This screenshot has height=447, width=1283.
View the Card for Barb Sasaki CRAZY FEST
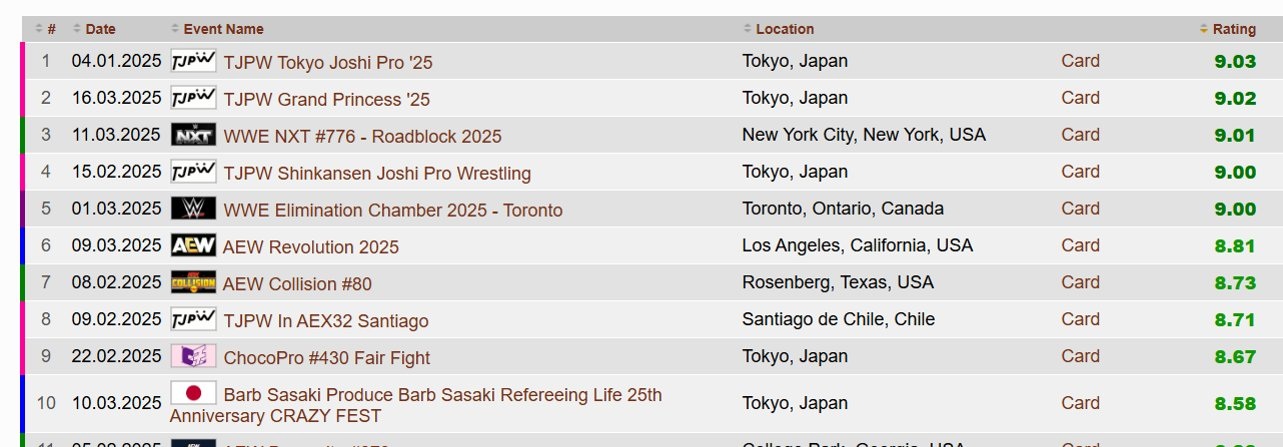click(x=1080, y=403)
